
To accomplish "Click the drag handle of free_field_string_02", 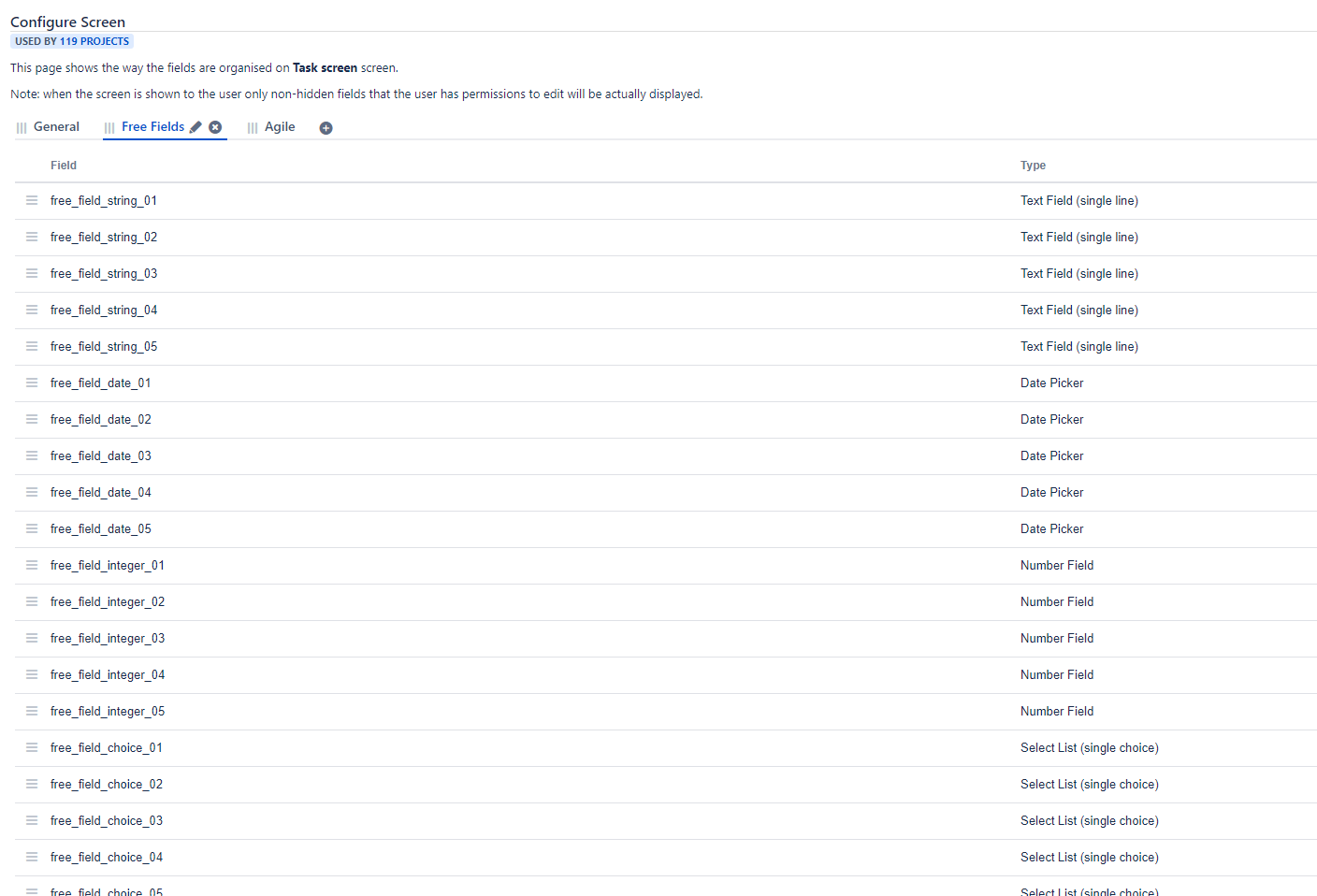I will pos(32,237).
